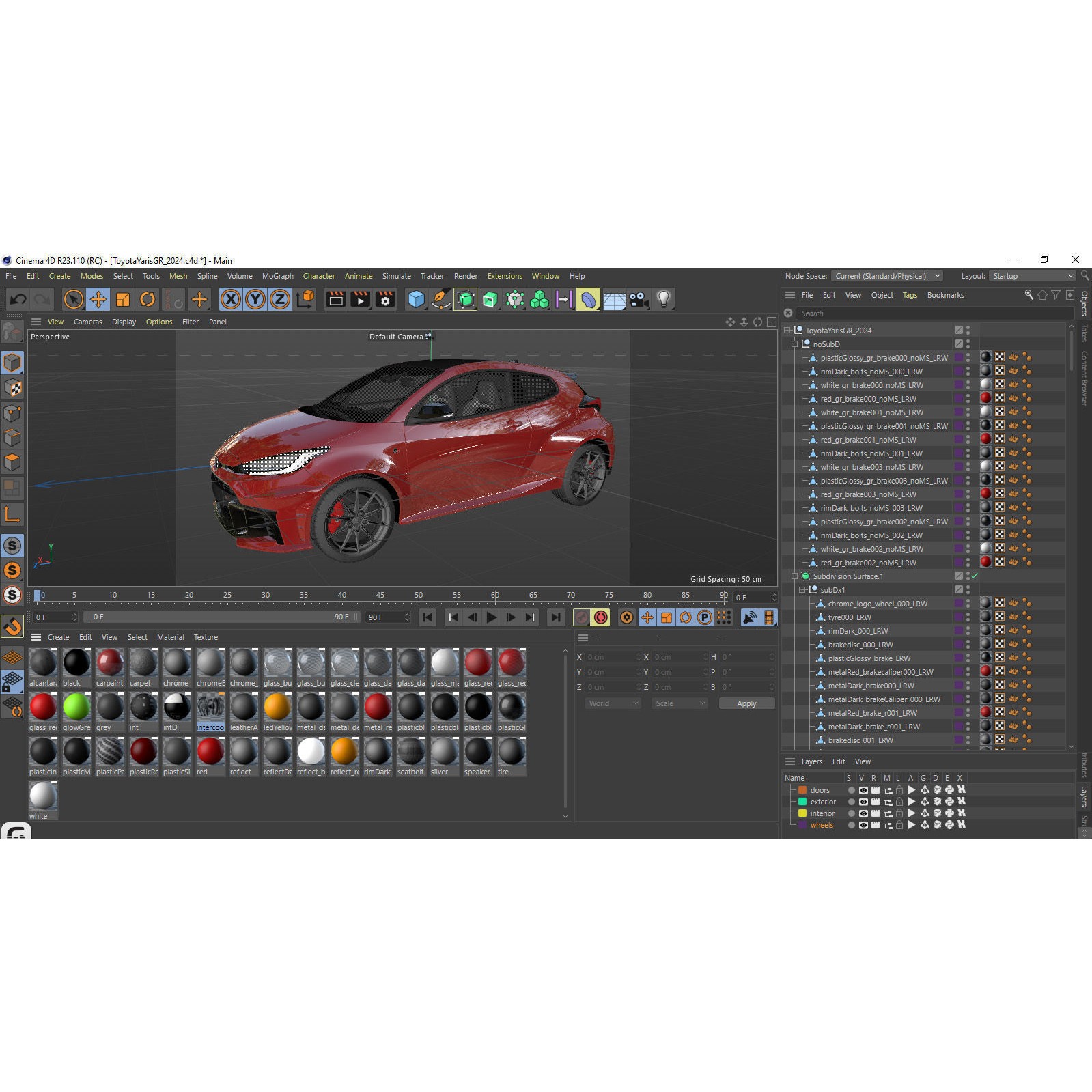Add a Cube primitive object

tap(416, 299)
